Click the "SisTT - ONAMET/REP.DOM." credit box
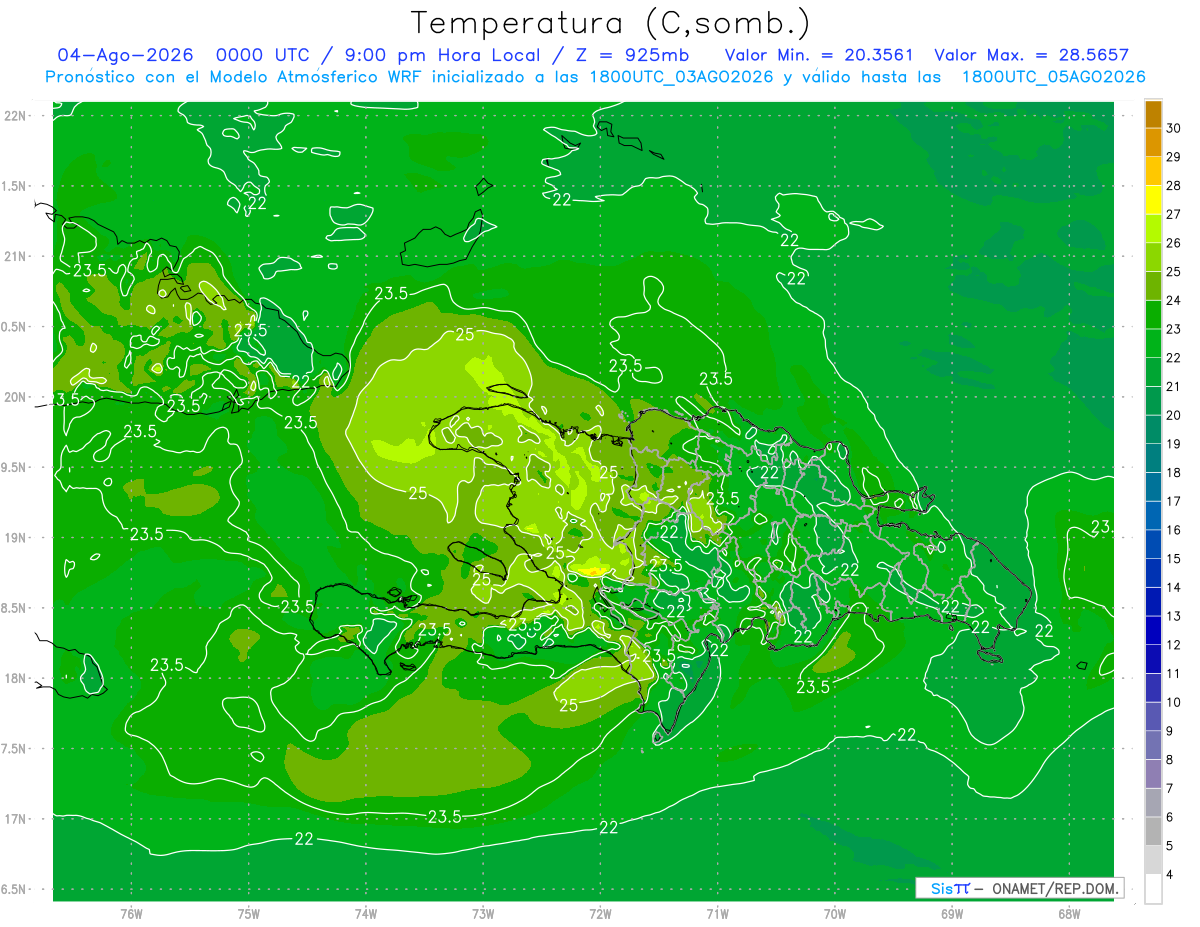 pos(1019,888)
